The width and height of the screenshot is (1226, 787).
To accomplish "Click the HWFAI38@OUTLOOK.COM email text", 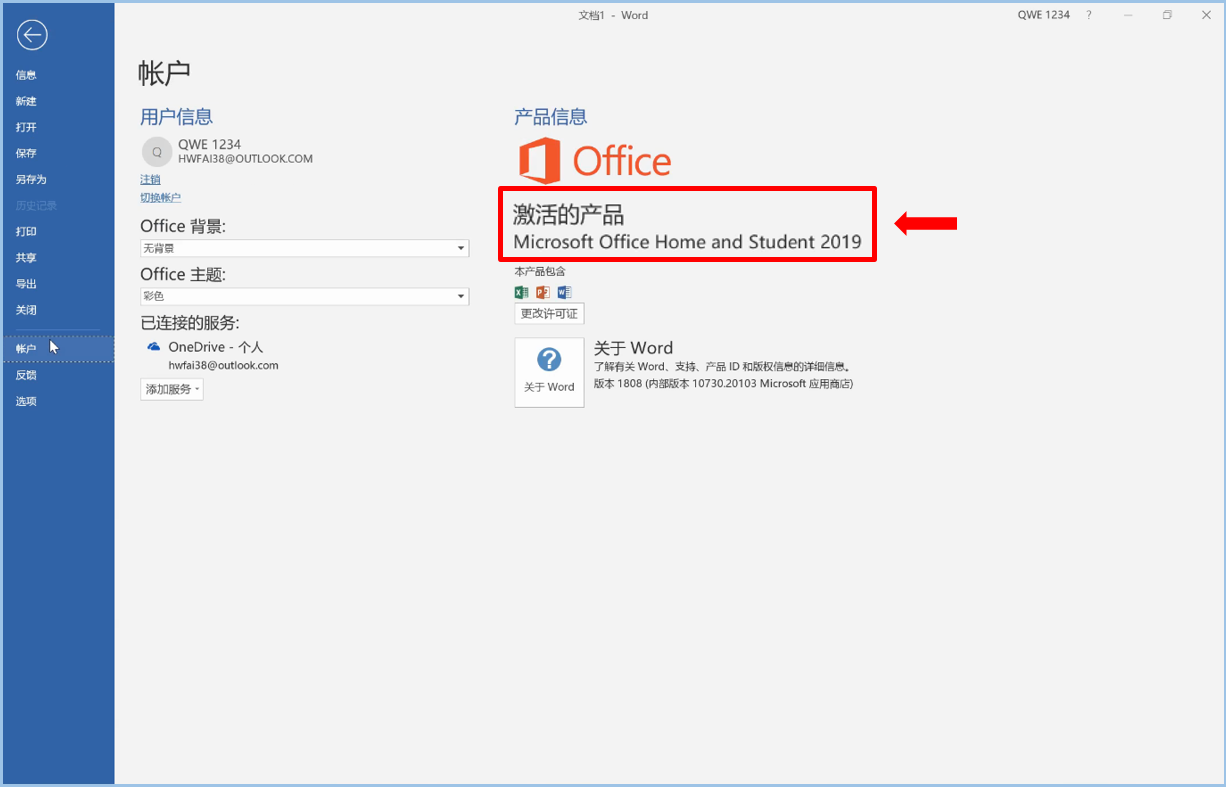I will tap(246, 159).
